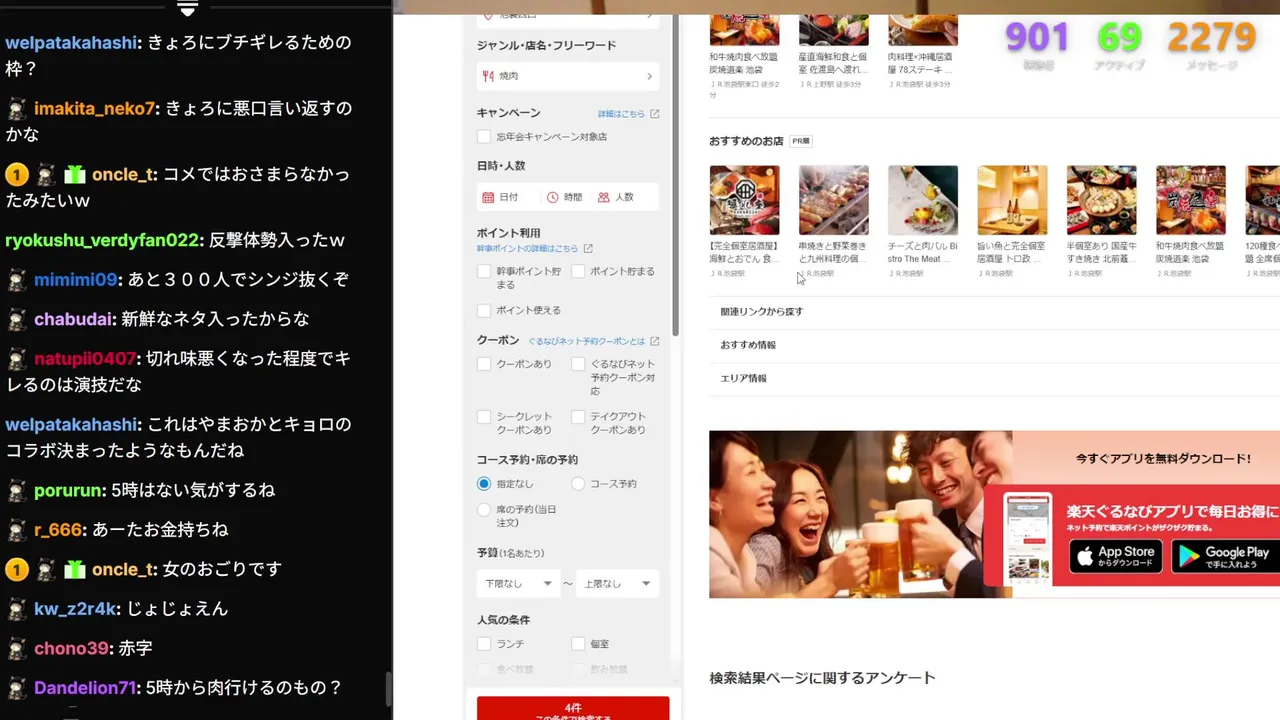Click the Google Play download badge
The height and width of the screenshot is (720, 1280).
[x=1225, y=556]
